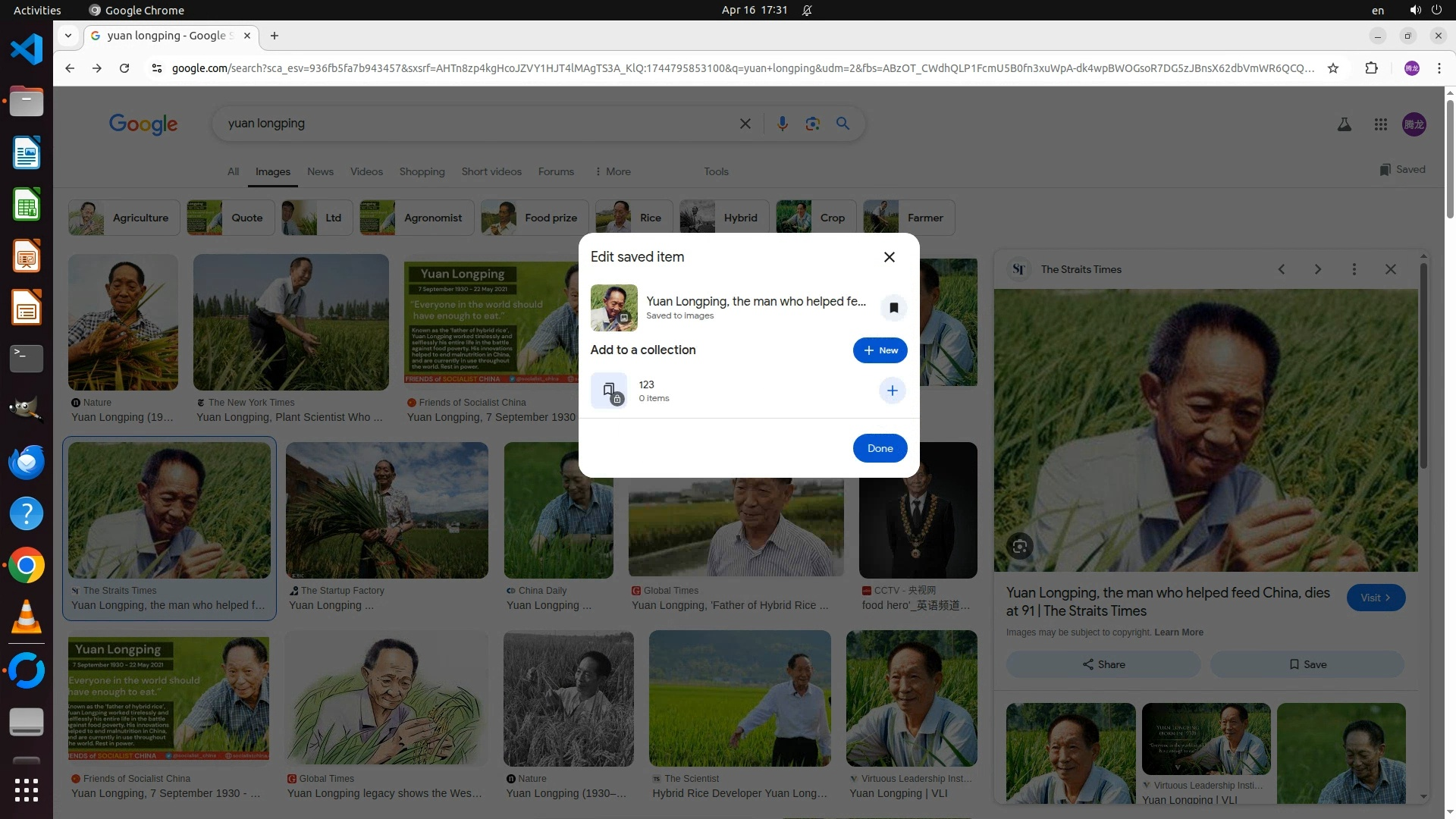Screen dimensions: 1456x819
Task: Start voice search with the microphone icon
Action: tap(782, 124)
